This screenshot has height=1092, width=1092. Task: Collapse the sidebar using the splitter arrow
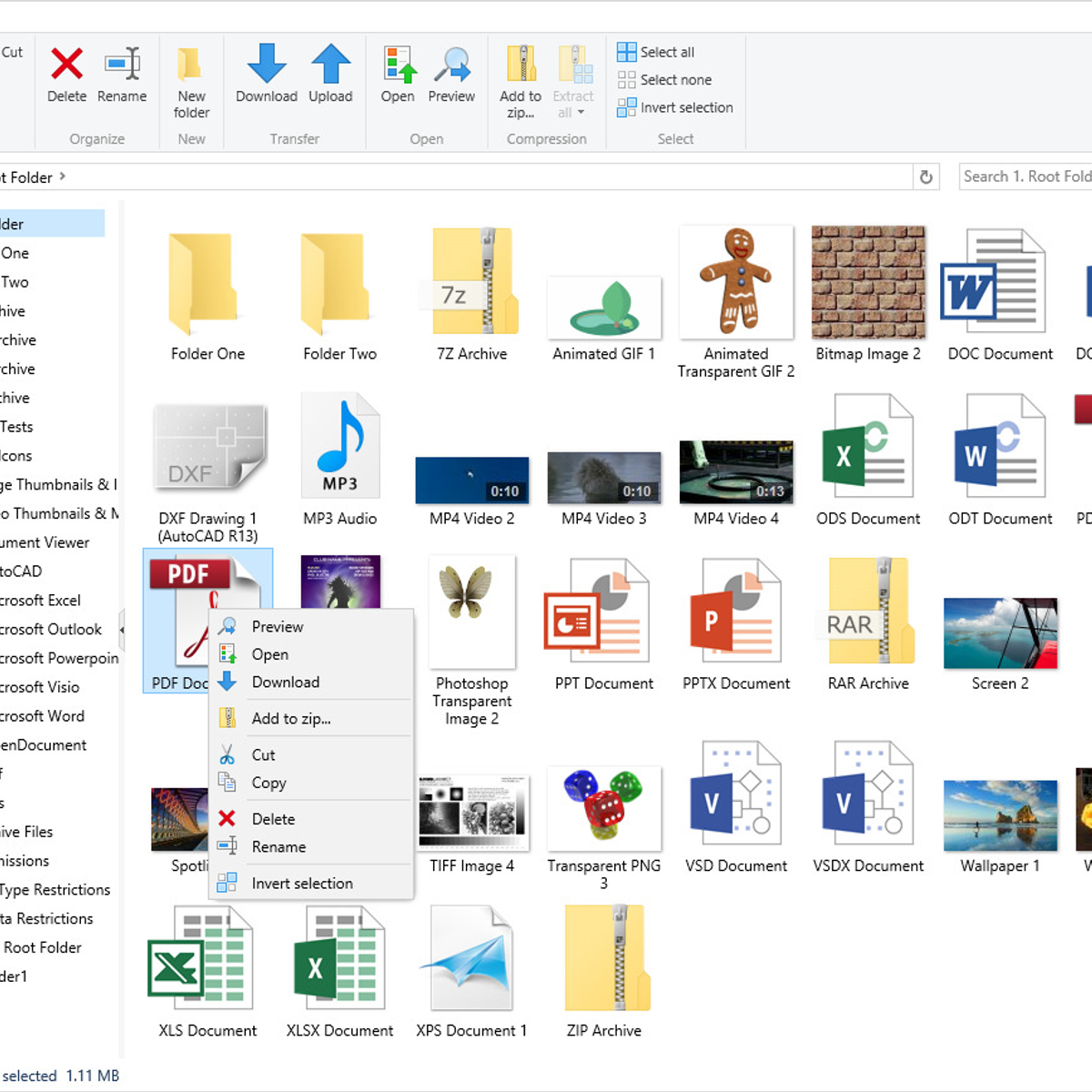(x=121, y=630)
